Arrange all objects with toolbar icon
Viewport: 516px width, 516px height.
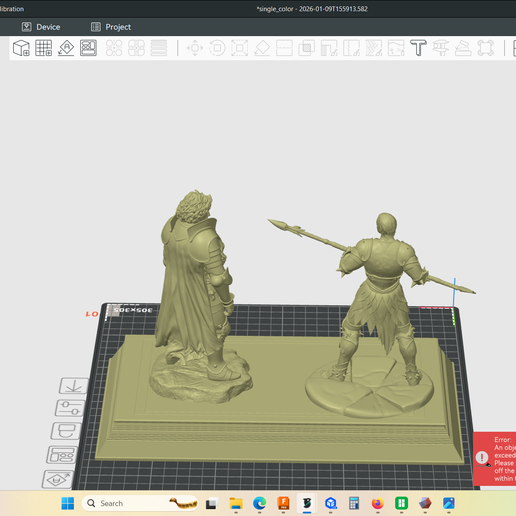[88, 48]
